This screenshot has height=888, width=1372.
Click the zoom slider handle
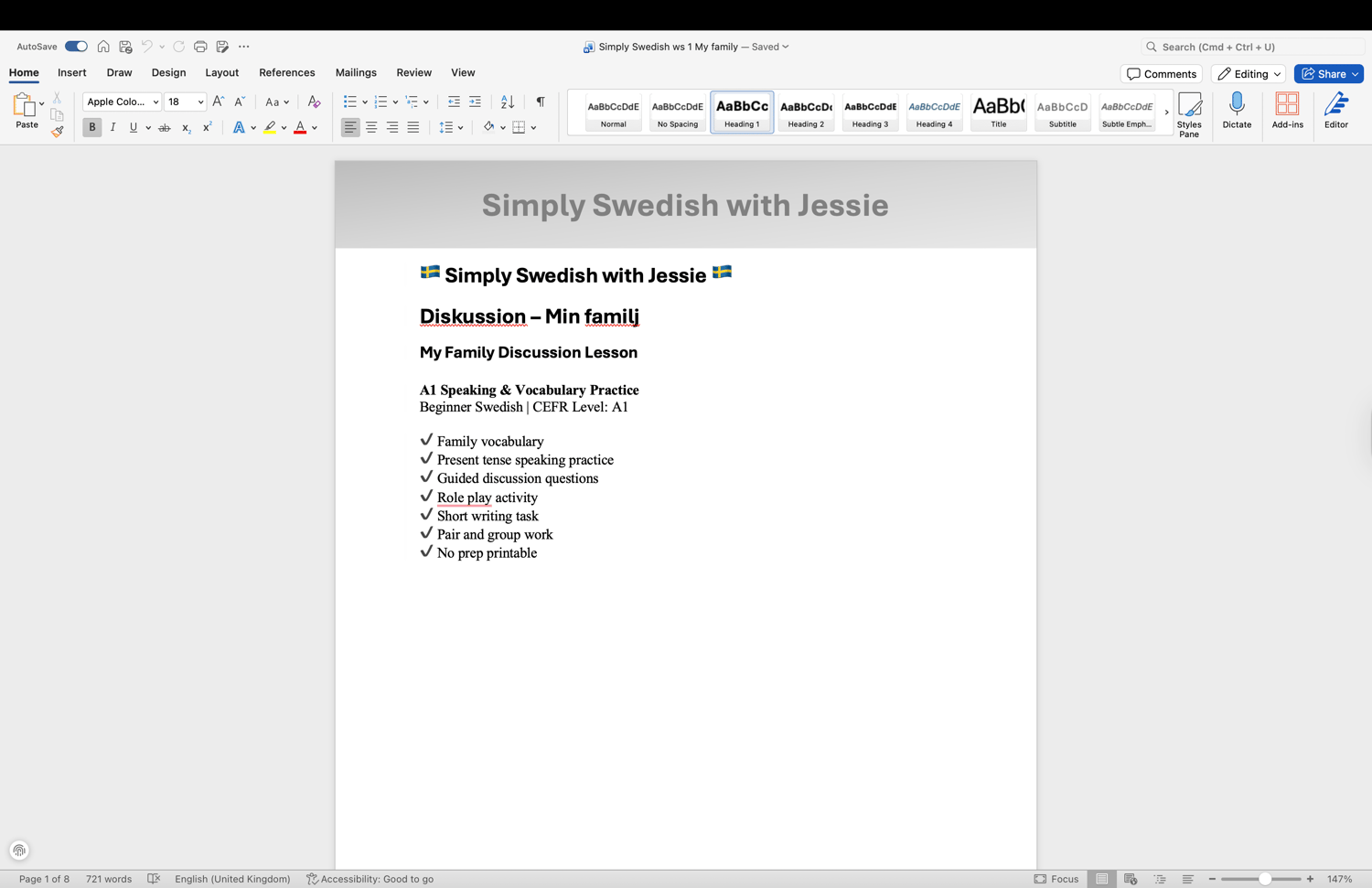point(1265,879)
